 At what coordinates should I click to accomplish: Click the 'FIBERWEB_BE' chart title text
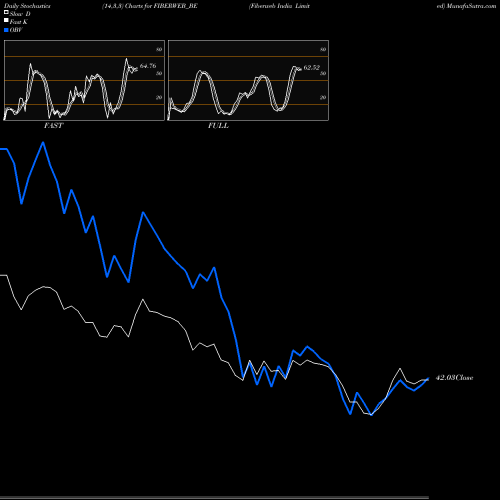tap(176, 6)
